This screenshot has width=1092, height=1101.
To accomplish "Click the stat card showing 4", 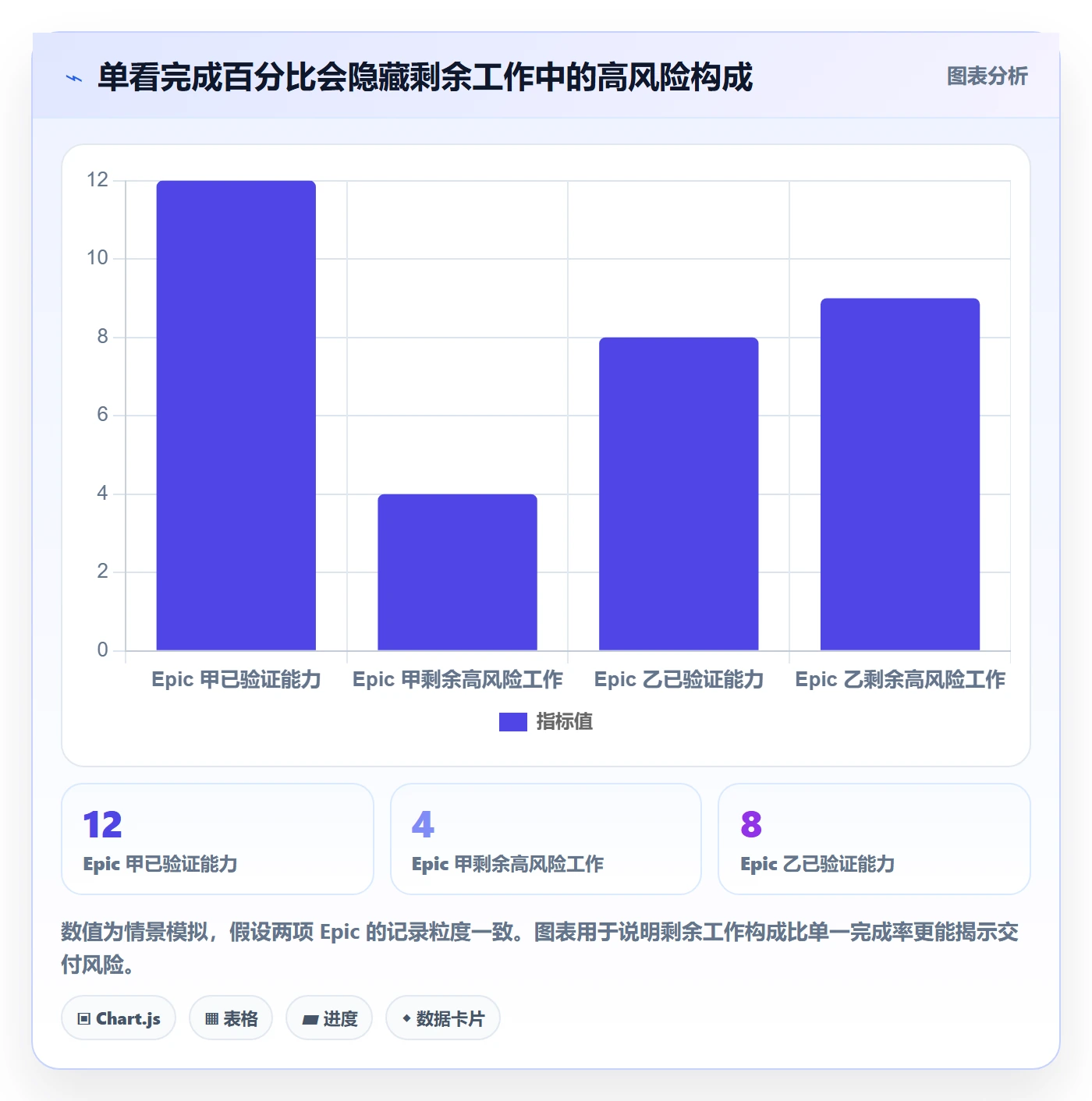I will [546, 839].
